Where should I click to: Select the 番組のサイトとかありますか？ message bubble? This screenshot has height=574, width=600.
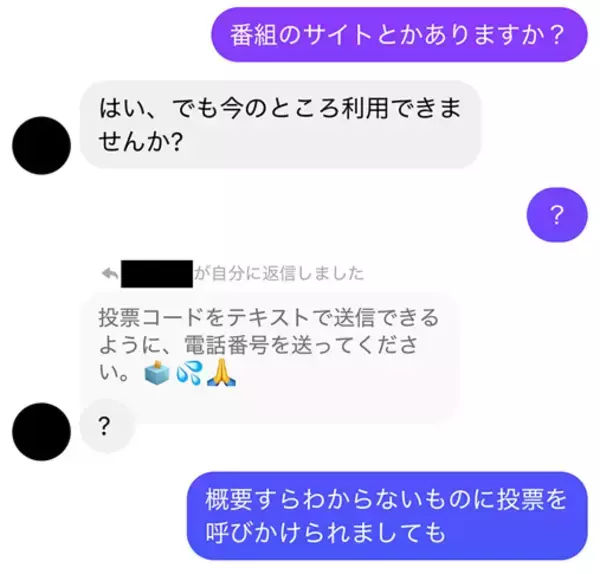point(399,34)
